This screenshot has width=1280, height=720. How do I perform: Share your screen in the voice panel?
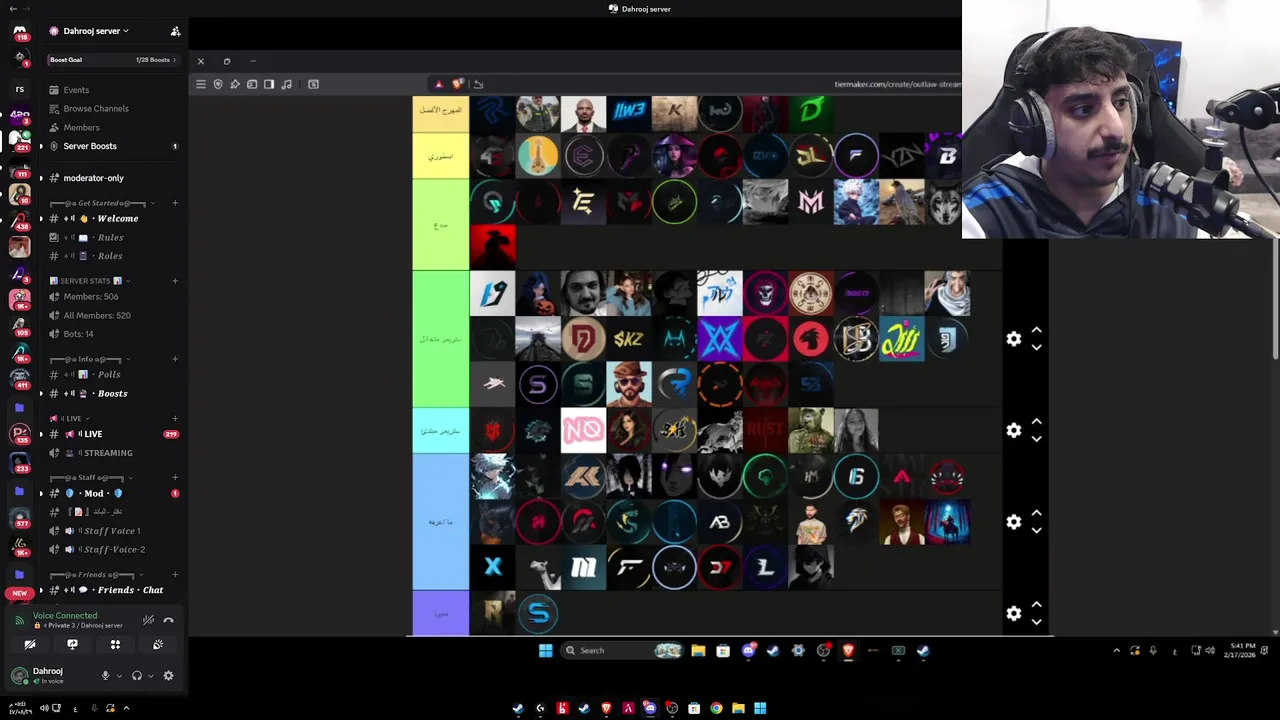tap(72, 645)
